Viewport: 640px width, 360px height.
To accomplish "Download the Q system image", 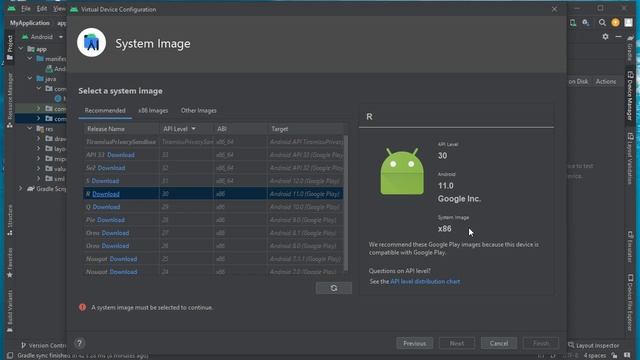I will point(106,207).
